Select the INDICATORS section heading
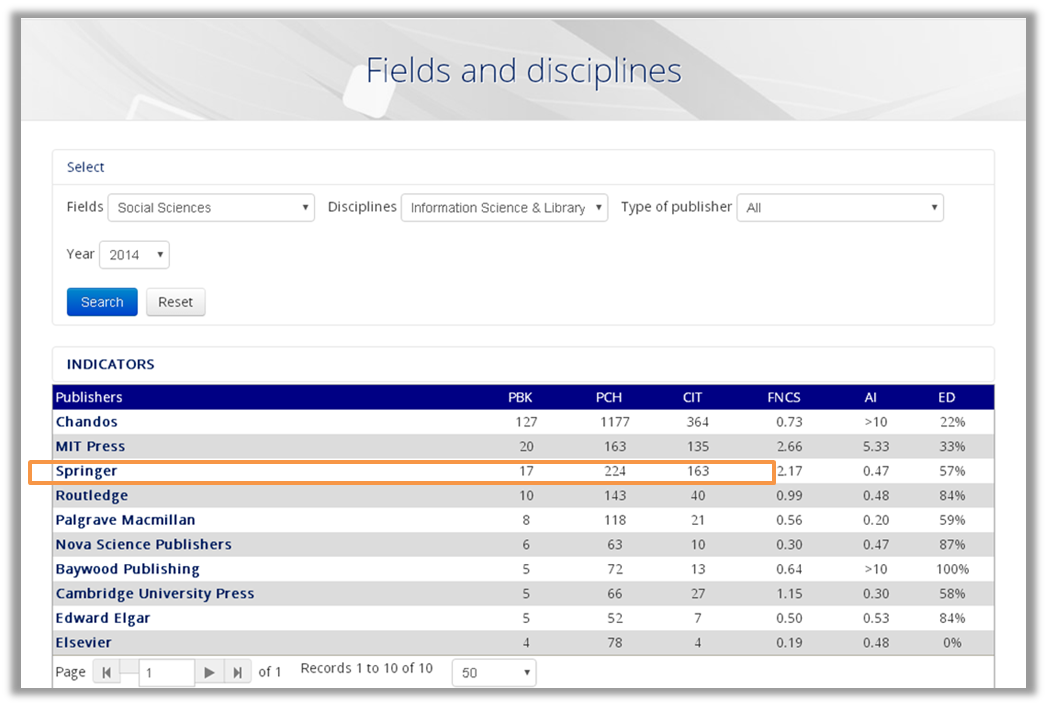1047x706 pixels. pyautogui.click(x=110, y=365)
